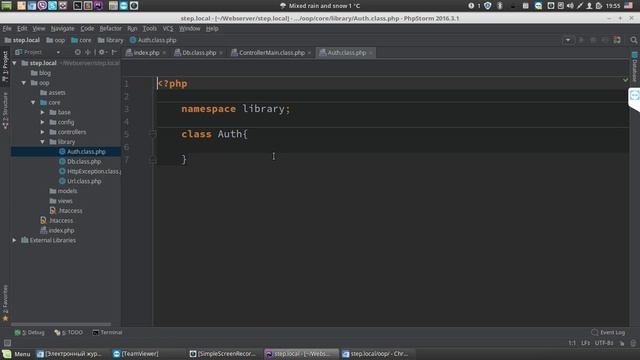Screen dimensions: 640x360
Task: Toggle the 1: Project tool window
Action: (x=5, y=67)
